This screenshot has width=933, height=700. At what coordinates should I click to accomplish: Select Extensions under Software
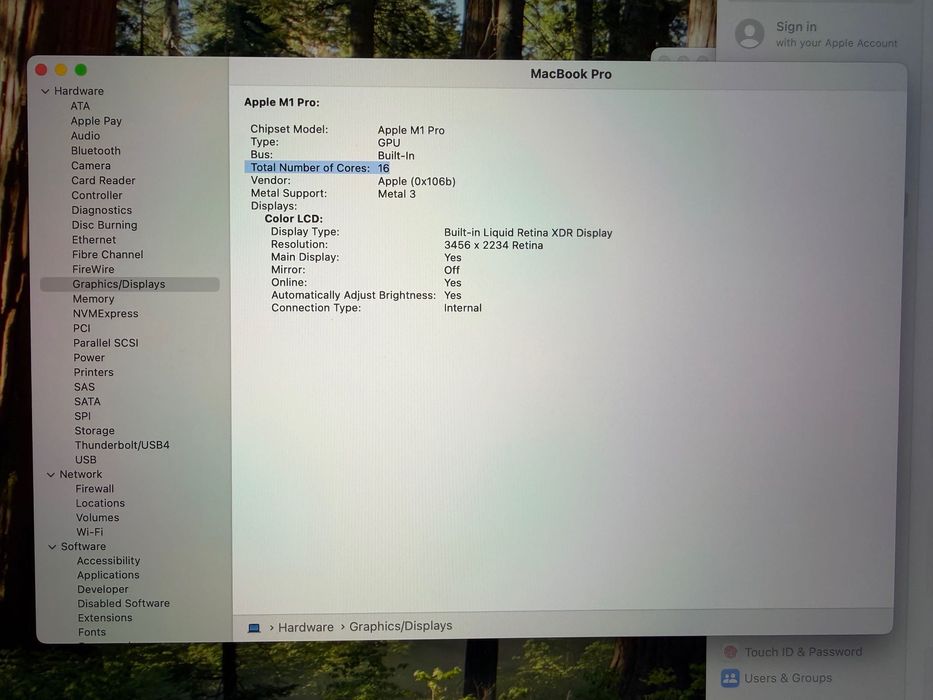pos(105,618)
